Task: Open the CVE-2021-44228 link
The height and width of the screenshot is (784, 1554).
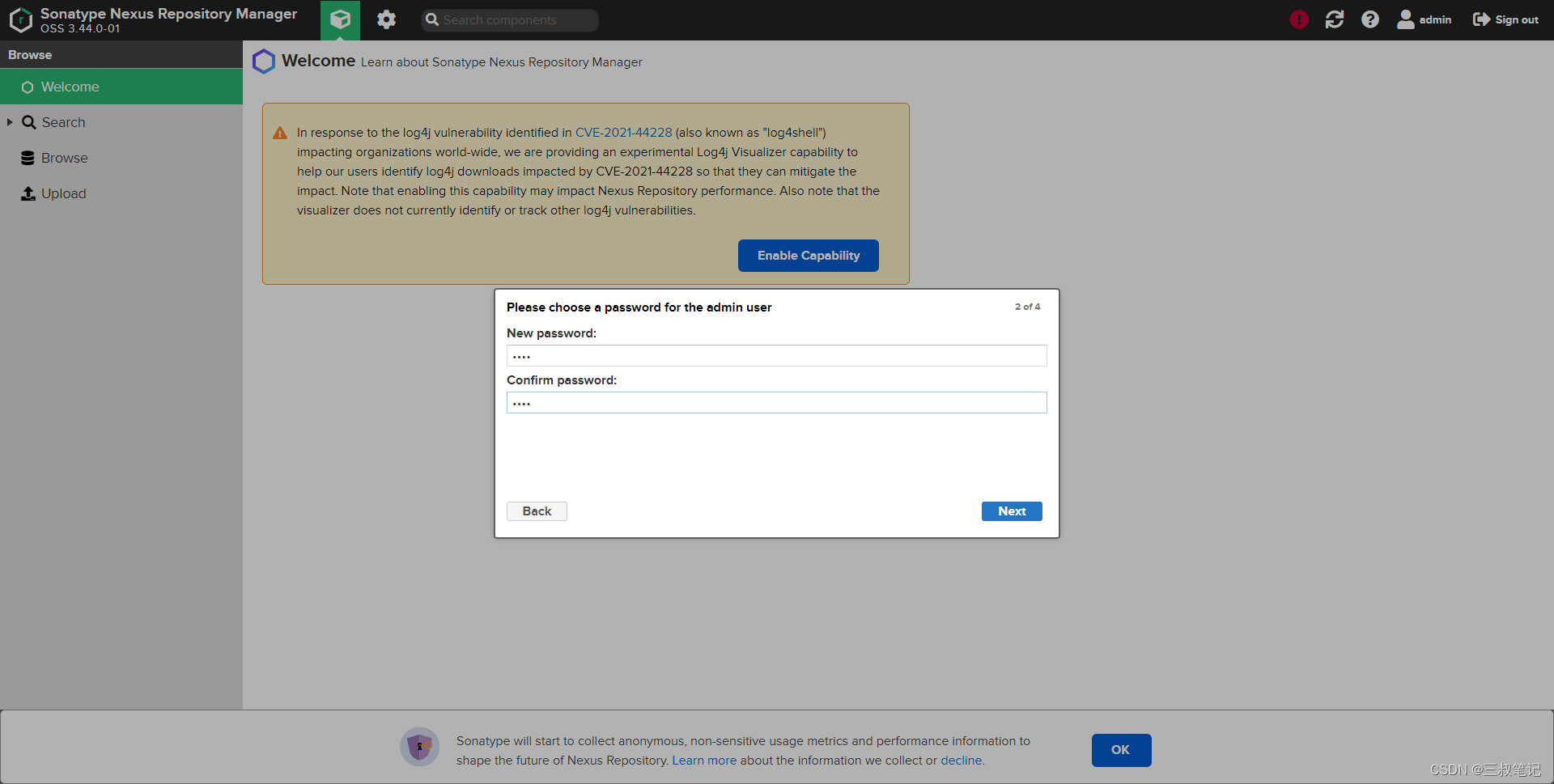Action: coord(623,133)
